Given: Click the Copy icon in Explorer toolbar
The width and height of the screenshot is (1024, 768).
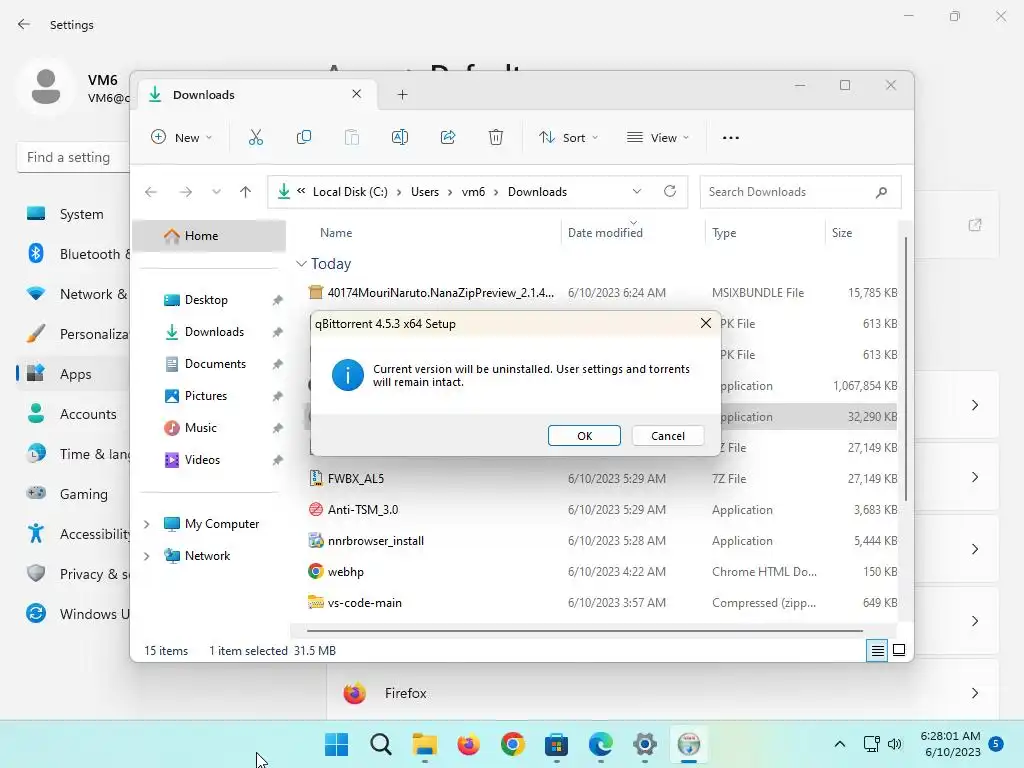Looking at the screenshot, I should tap(304, 137).
